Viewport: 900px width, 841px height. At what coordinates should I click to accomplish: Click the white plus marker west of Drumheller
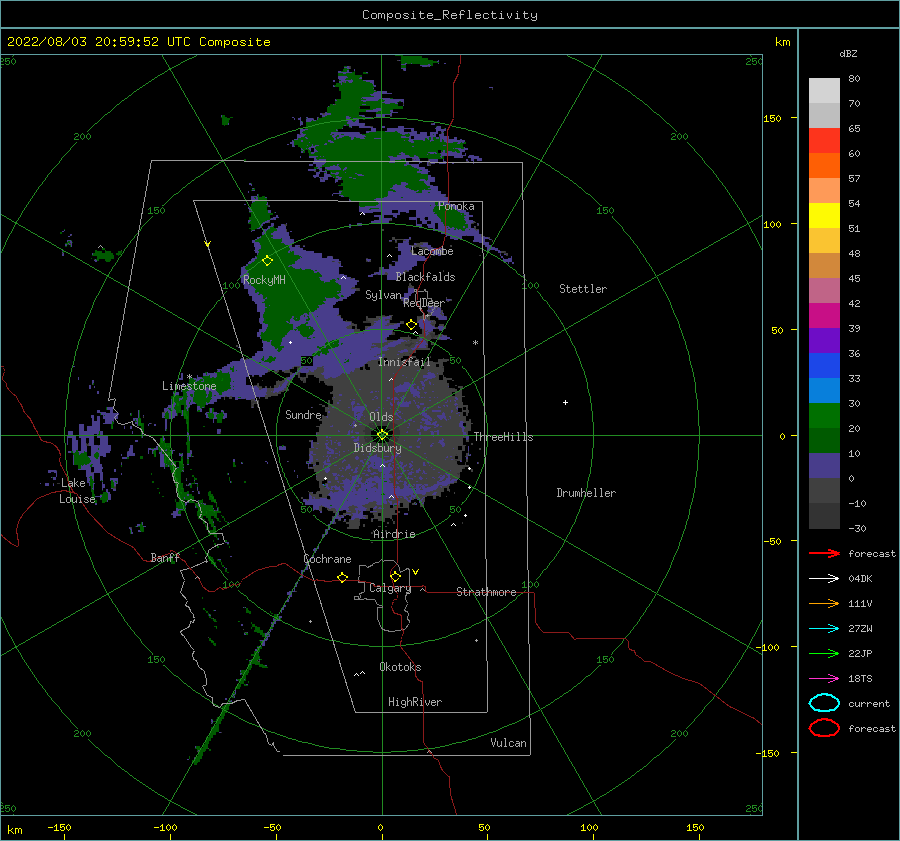point(565,402)
